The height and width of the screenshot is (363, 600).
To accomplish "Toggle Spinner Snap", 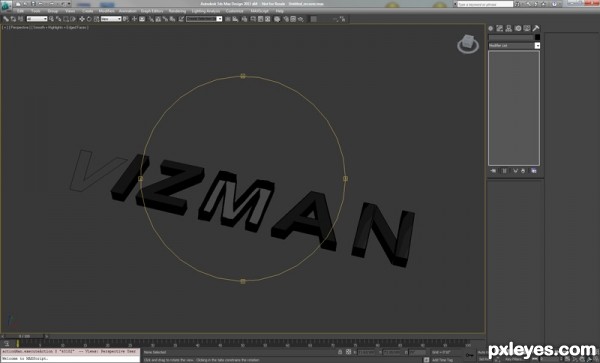I will (172, 19).
